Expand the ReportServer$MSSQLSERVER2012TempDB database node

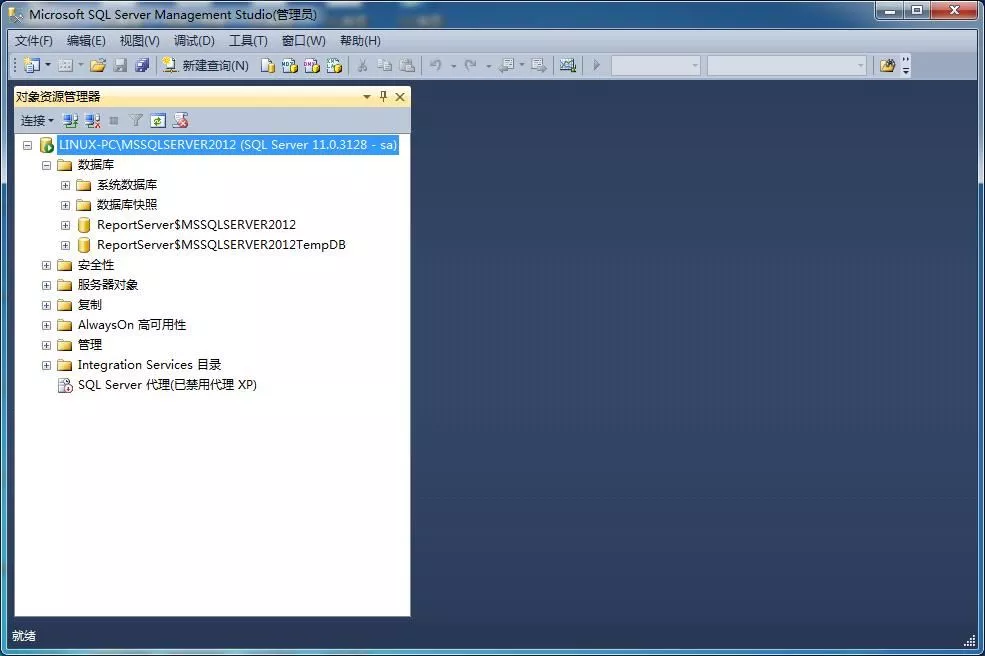pyautogui.click(x=65, y=245)
